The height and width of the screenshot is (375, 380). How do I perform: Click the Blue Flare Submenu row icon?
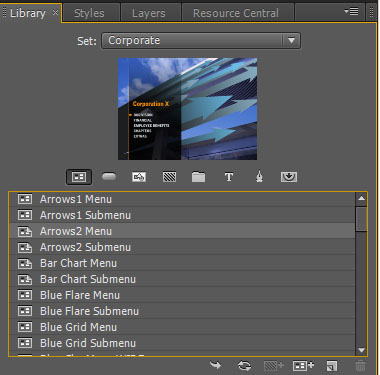click(x=25, y=311)
